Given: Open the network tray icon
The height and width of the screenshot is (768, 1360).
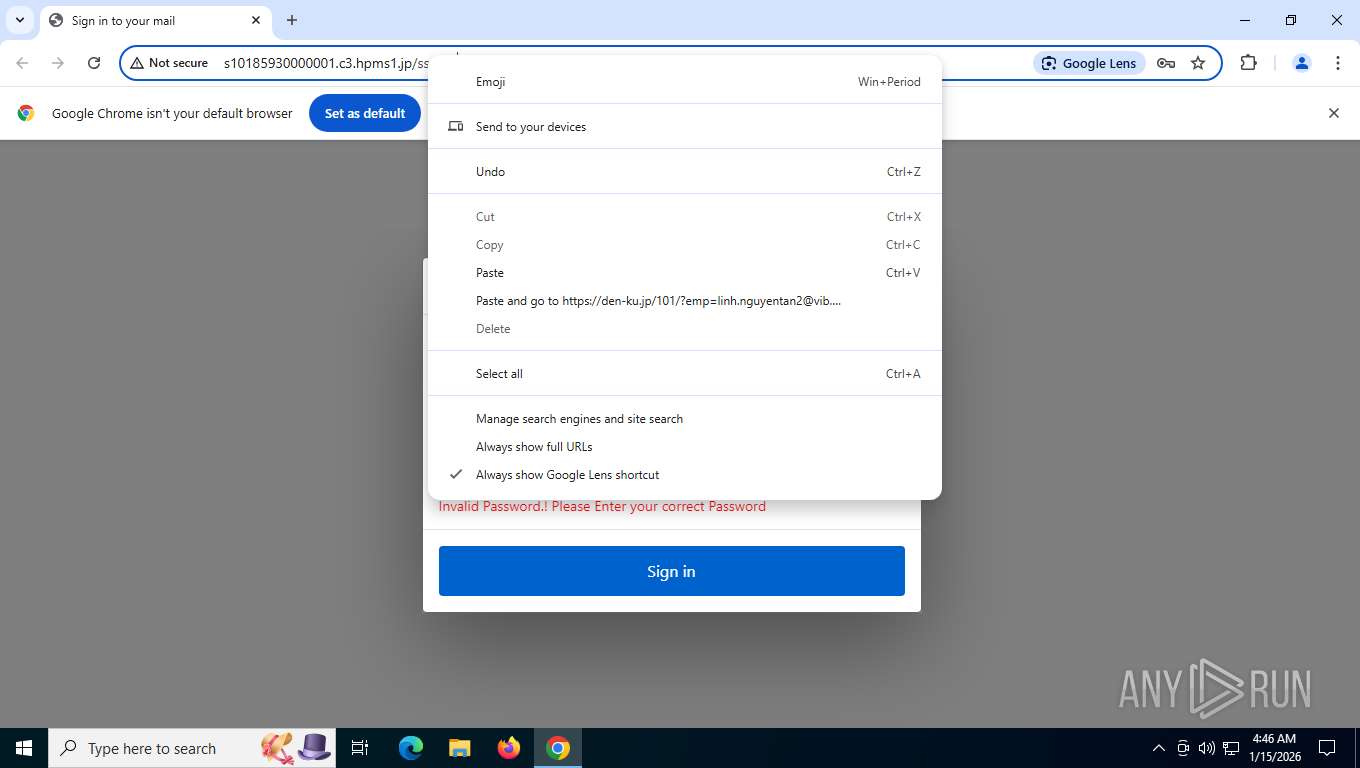Looking at the screenshot, I should click(x=1231, y=748).
